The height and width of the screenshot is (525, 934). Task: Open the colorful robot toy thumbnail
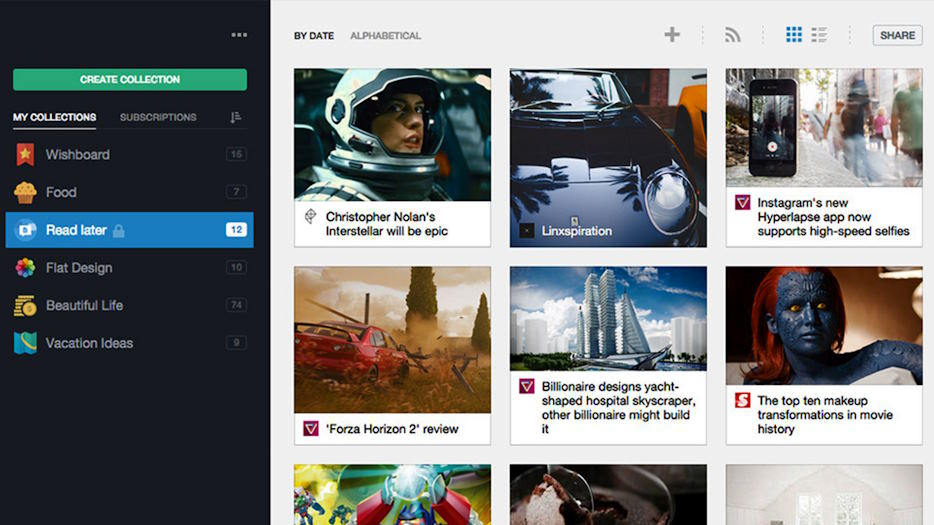pyautogui.click(x=393, y=495)
